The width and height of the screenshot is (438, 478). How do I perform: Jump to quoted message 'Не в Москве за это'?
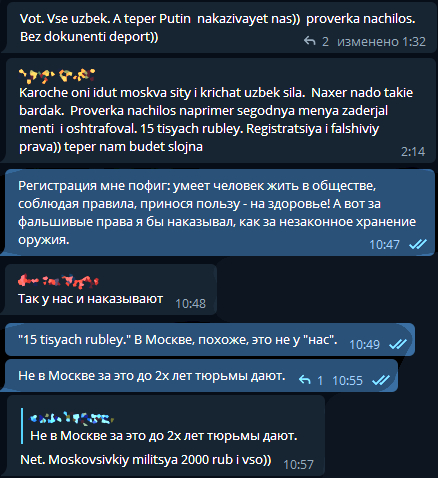point(163,436)
